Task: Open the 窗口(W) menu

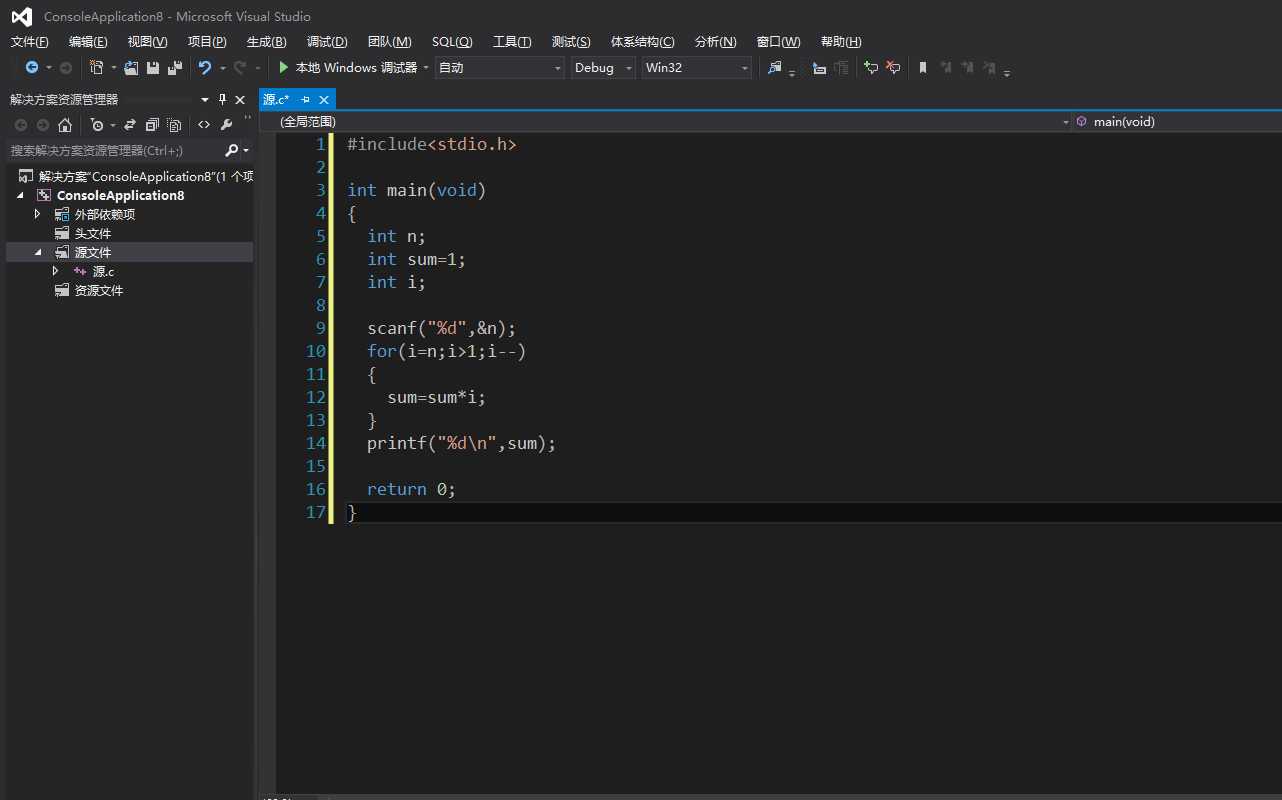Action: [x=778, y=42]
